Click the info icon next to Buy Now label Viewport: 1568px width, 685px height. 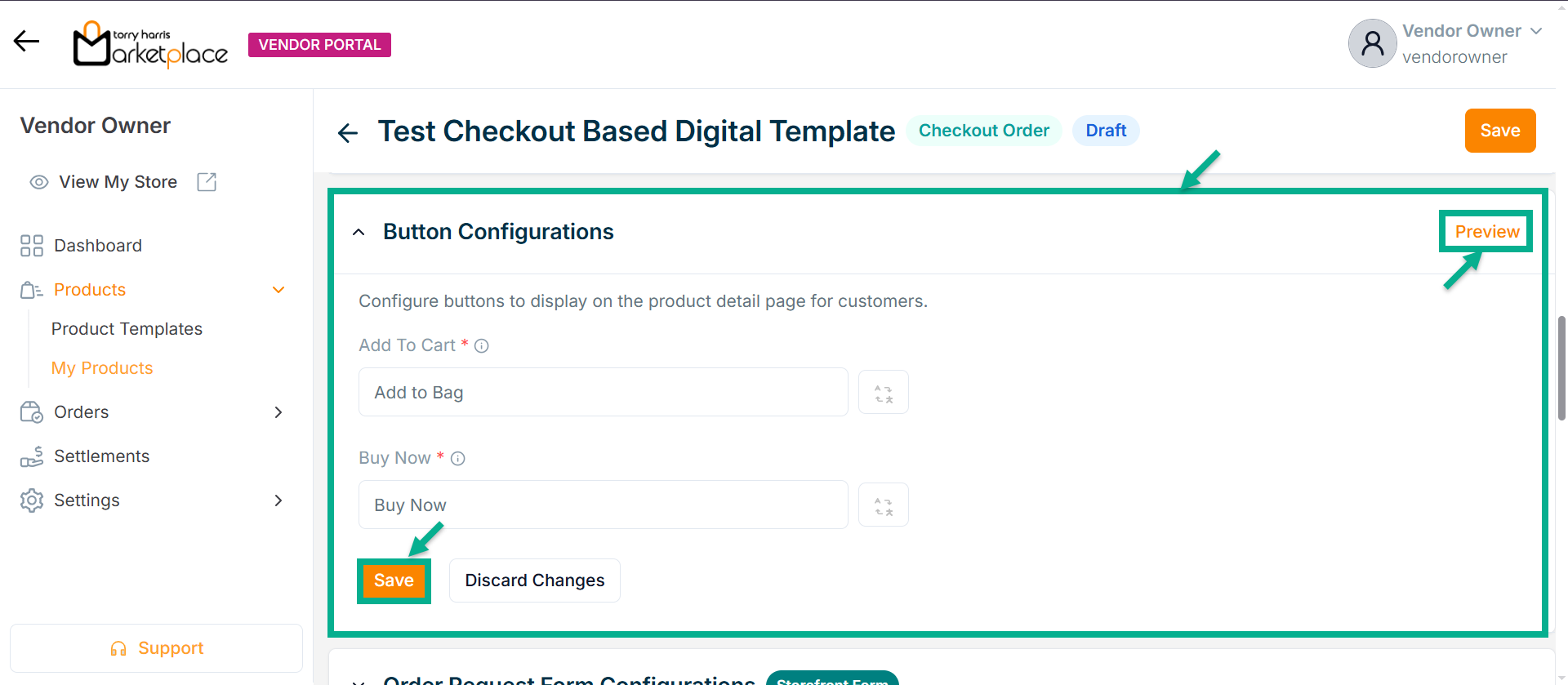tap(458, 459)
